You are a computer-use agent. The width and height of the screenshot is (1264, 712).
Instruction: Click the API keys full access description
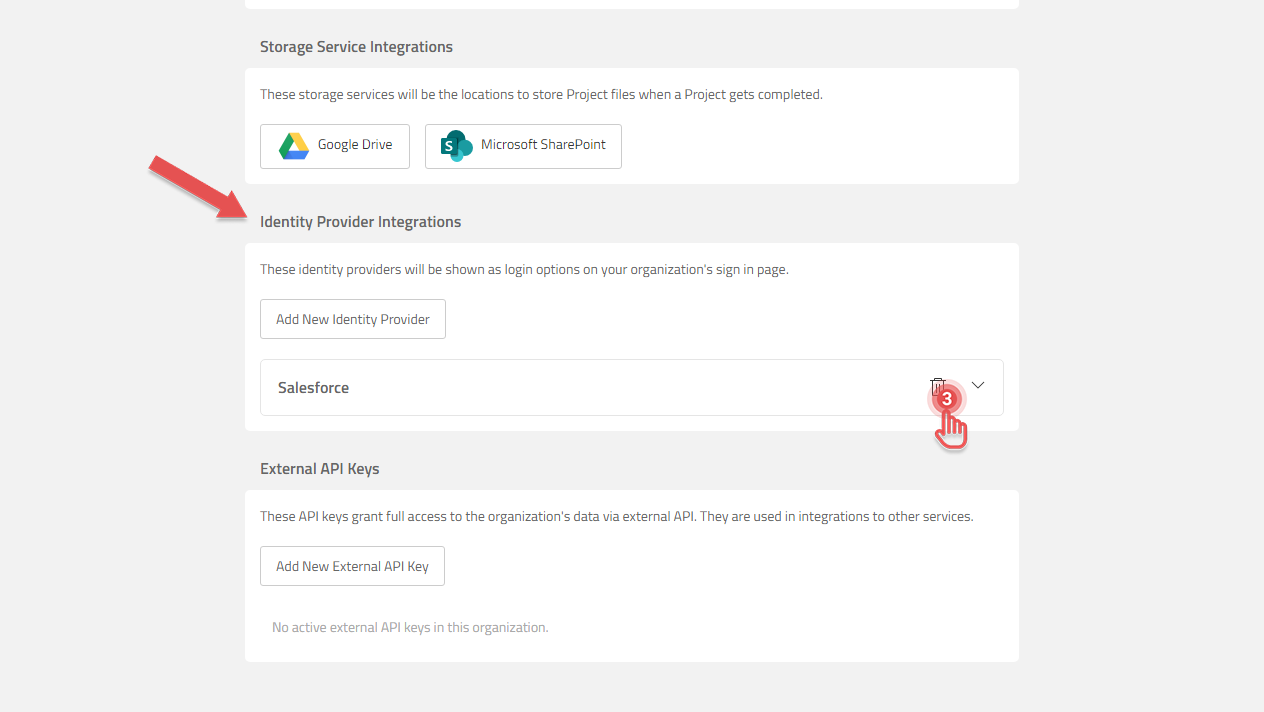616,517
